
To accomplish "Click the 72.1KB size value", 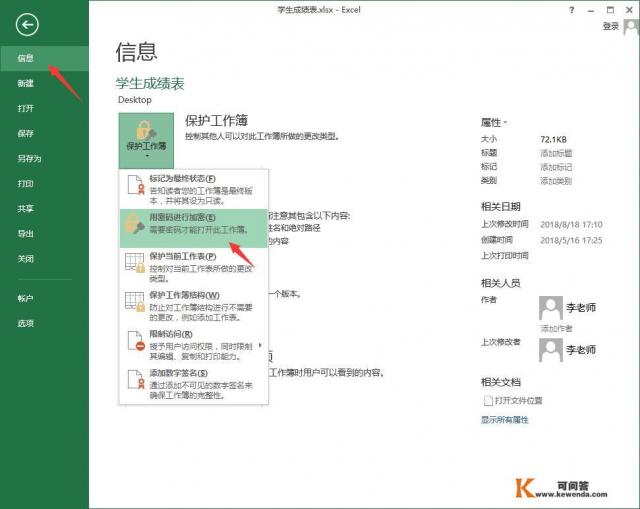I will pos(553,140).
